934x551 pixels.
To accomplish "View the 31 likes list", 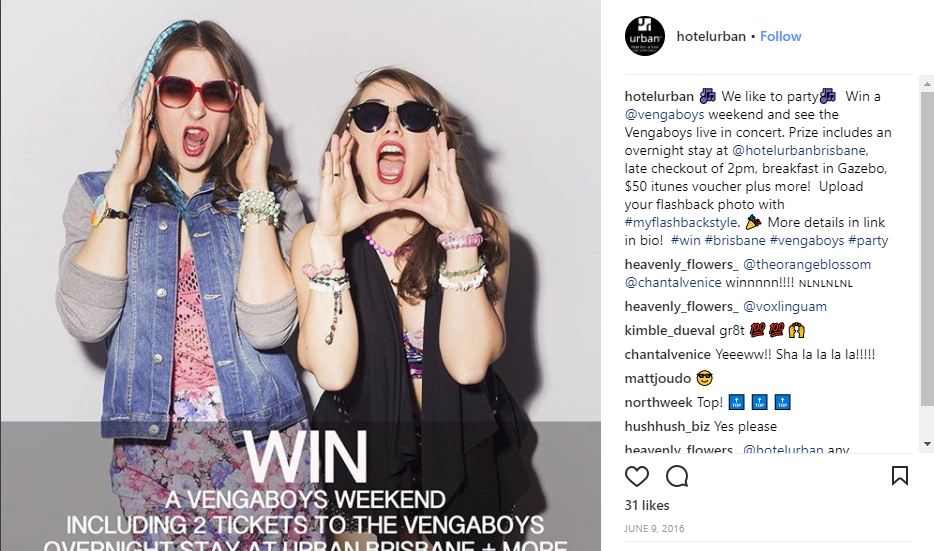I will [x=647, y=505].
